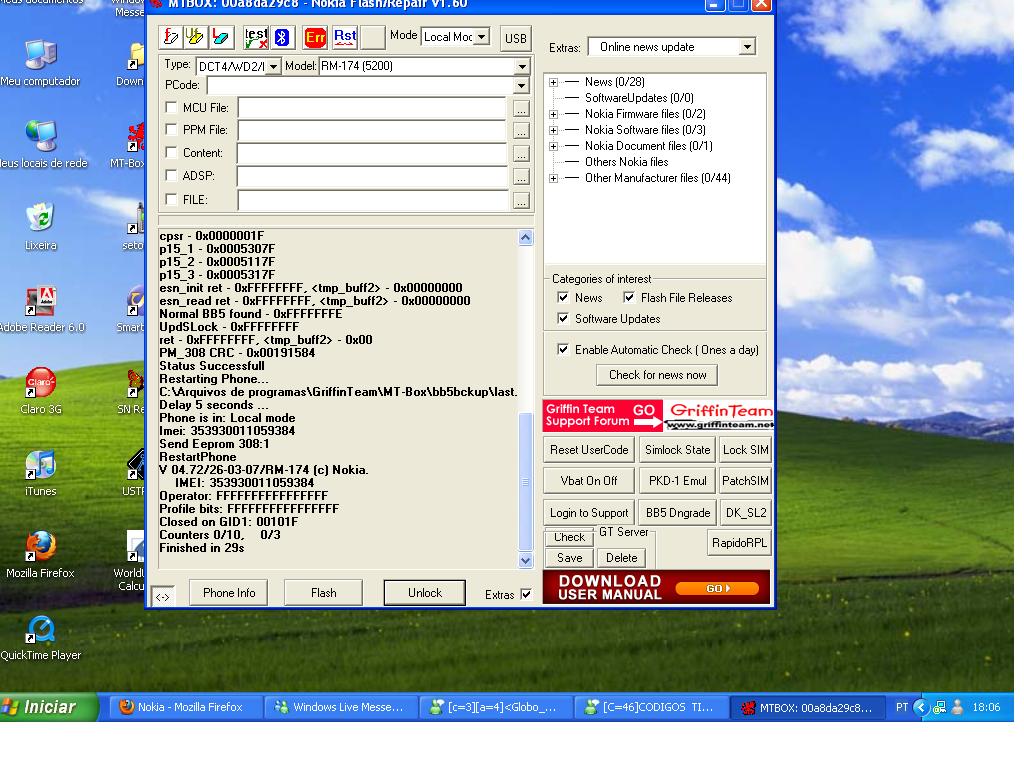This screenshot has height=768, width=1024.
Task: Open the Mozilla Firefox desktop shortcut
Action: (x=40, y=554)
